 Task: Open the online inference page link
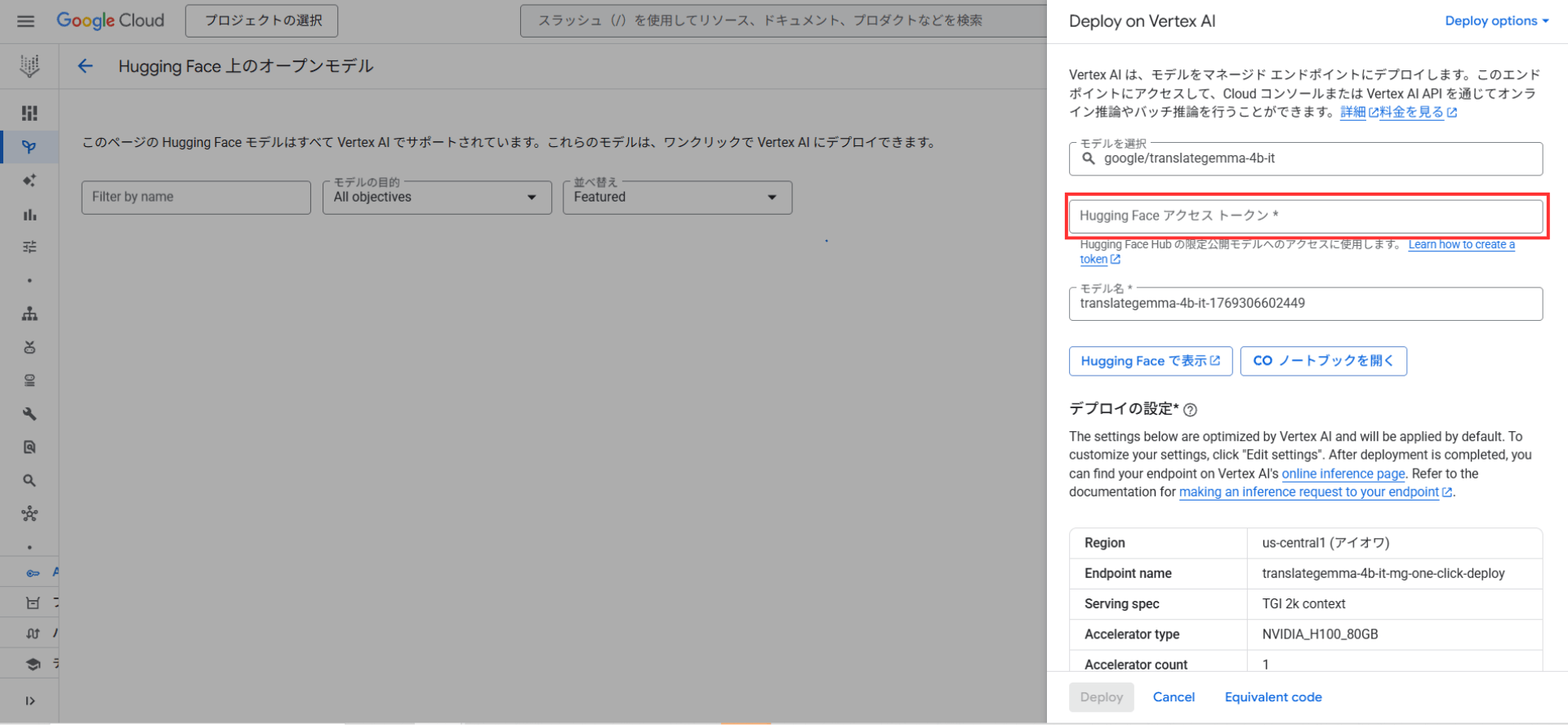coord(1343,474)
